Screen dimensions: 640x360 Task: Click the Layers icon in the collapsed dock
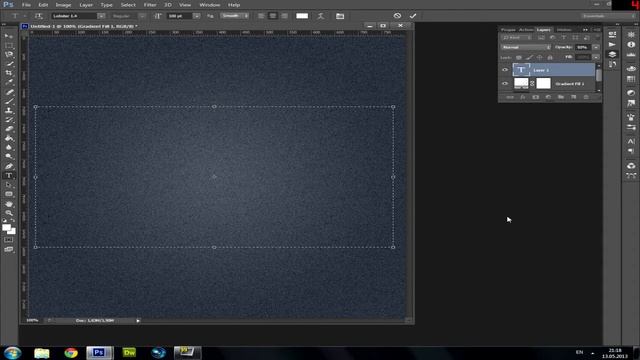pyautogui.click(x=612, y=54)
